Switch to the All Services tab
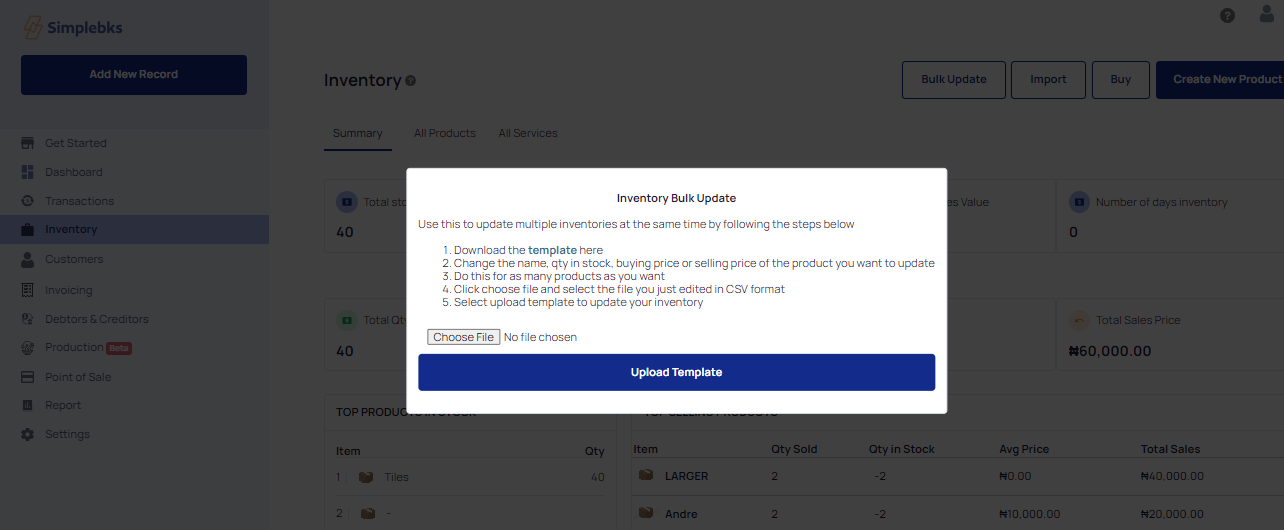 click(528, 133)
